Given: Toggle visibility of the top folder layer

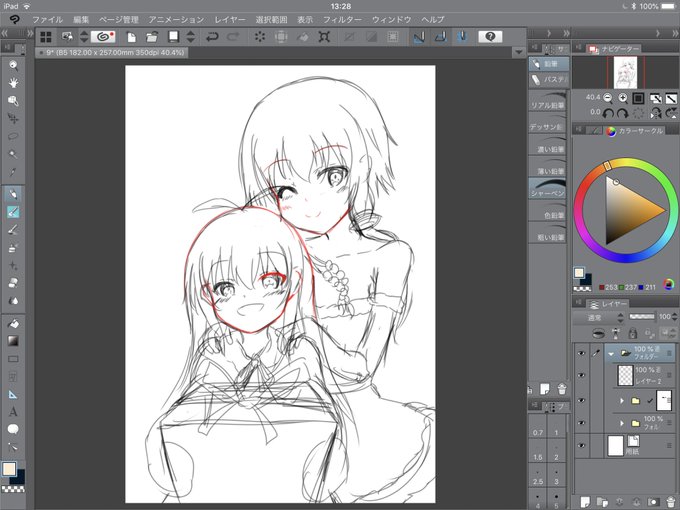Looking at the screenshot, I should click(x=581, y=353).
